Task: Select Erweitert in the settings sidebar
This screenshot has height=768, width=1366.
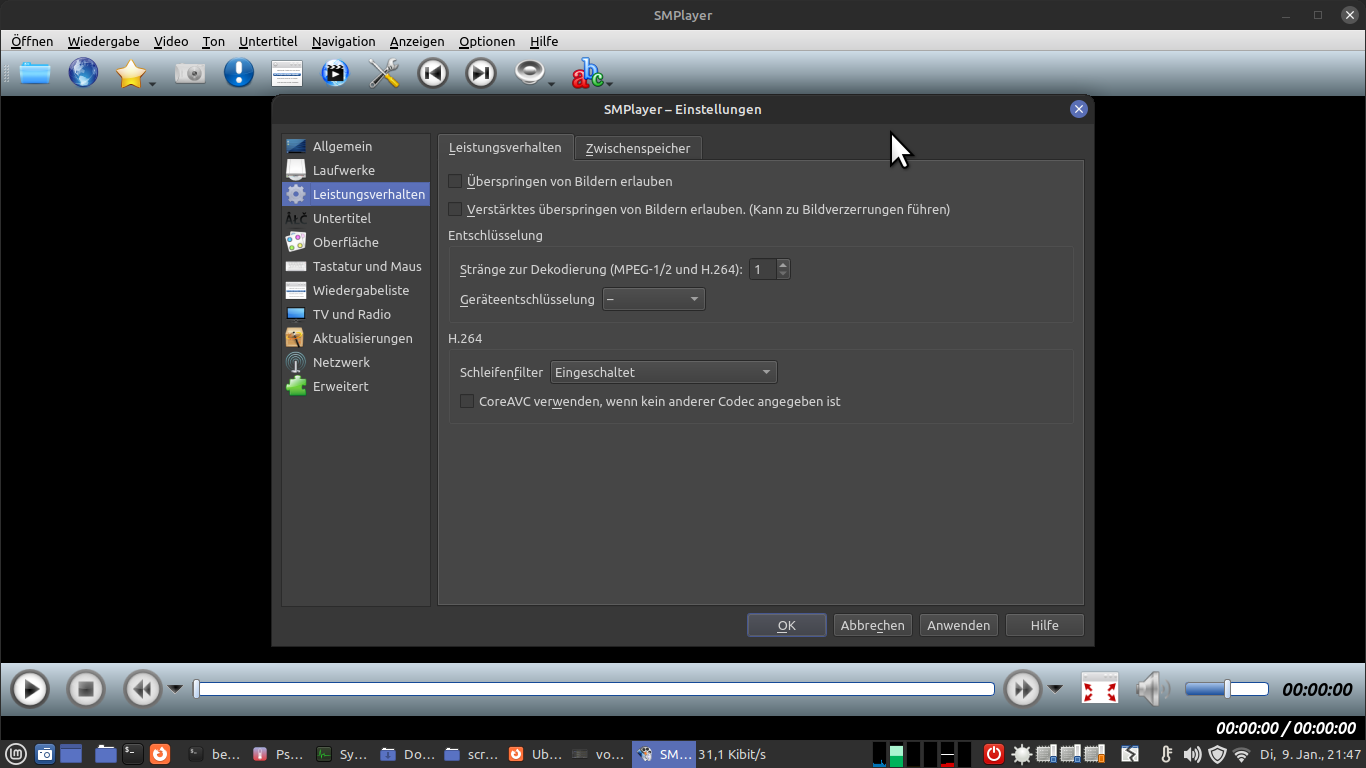Action: [x=356, y=386]
